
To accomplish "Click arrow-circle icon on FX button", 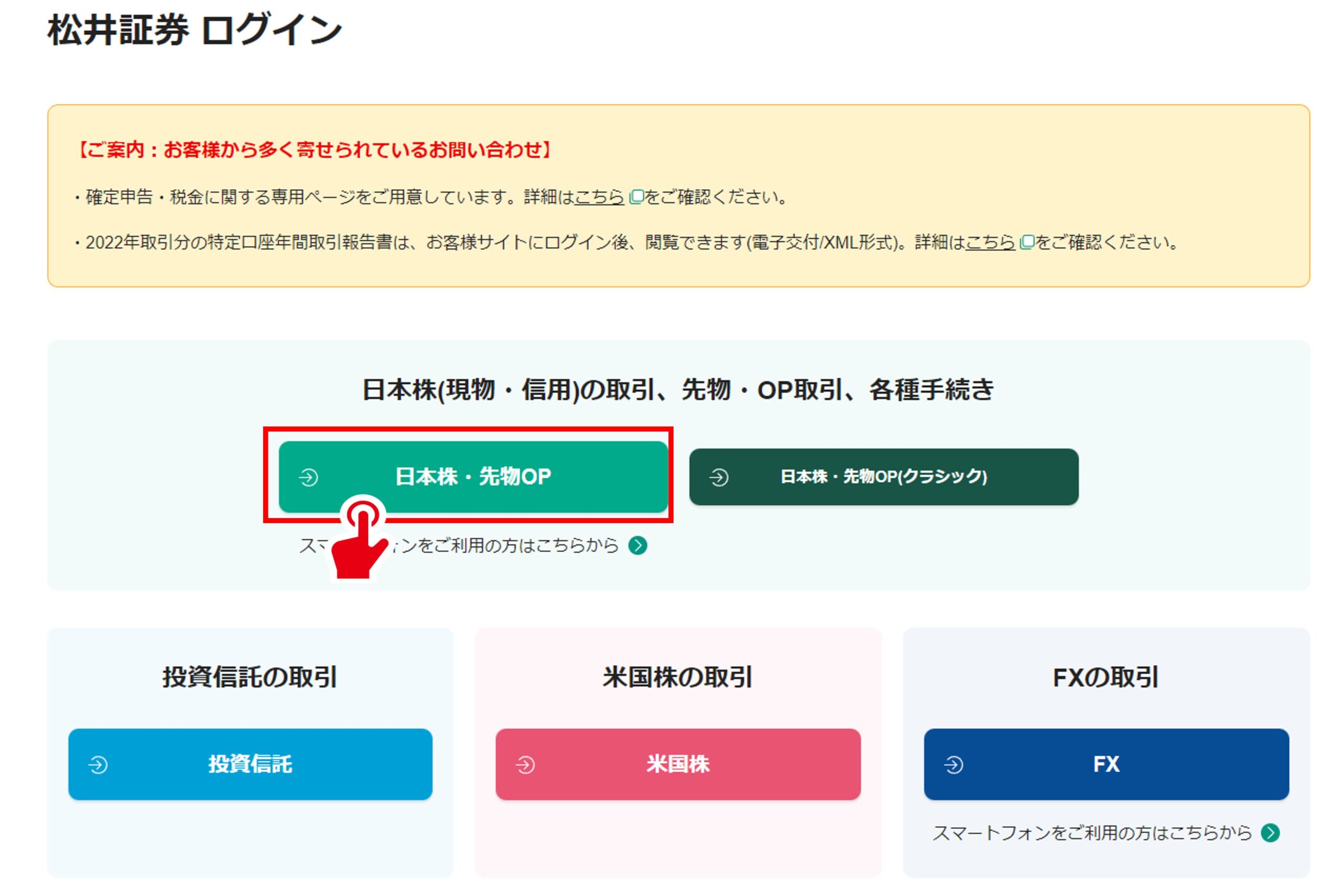I will pyautogui.click(x=953, y=764).
